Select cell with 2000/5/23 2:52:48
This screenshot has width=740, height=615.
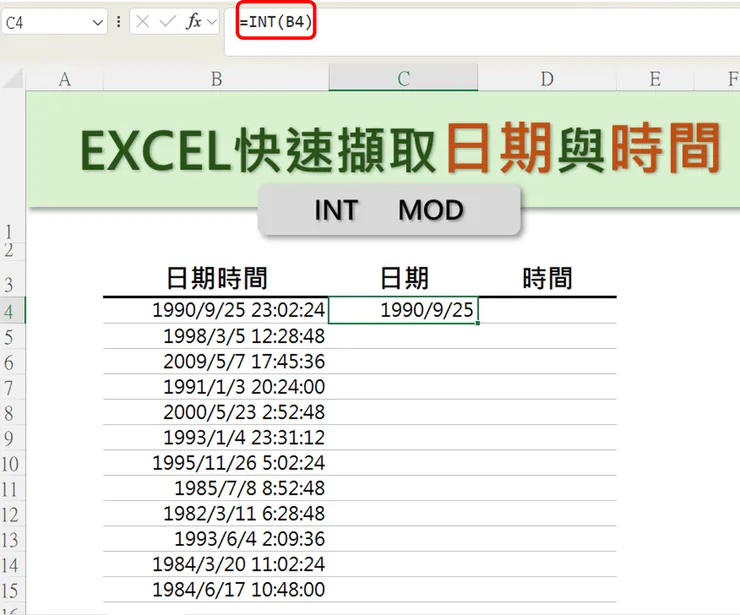pyautogui.click(x=216, y=412)
